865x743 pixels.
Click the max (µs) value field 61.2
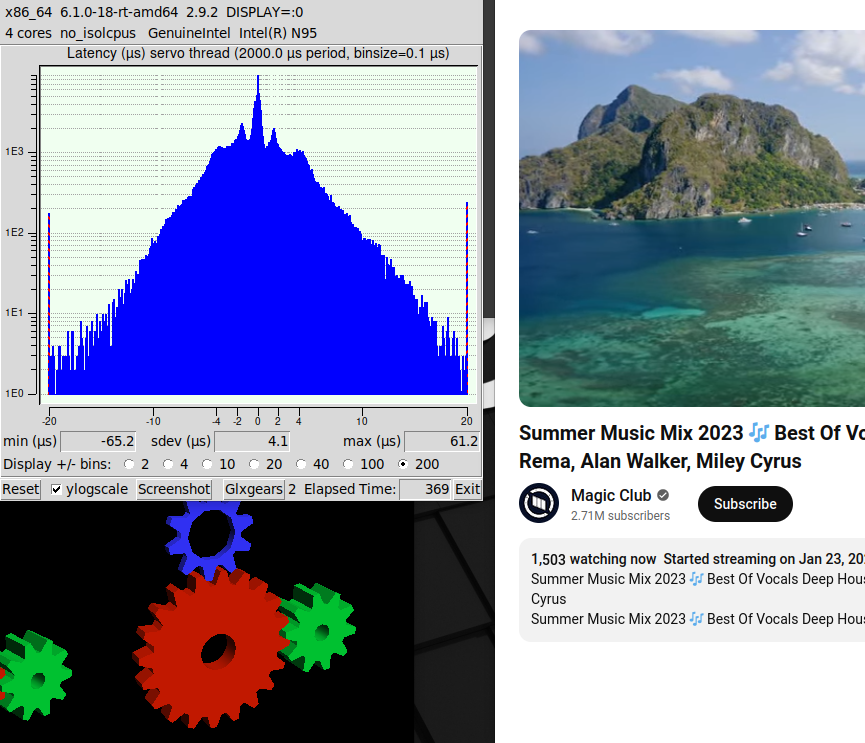click(x=442, y=441)
